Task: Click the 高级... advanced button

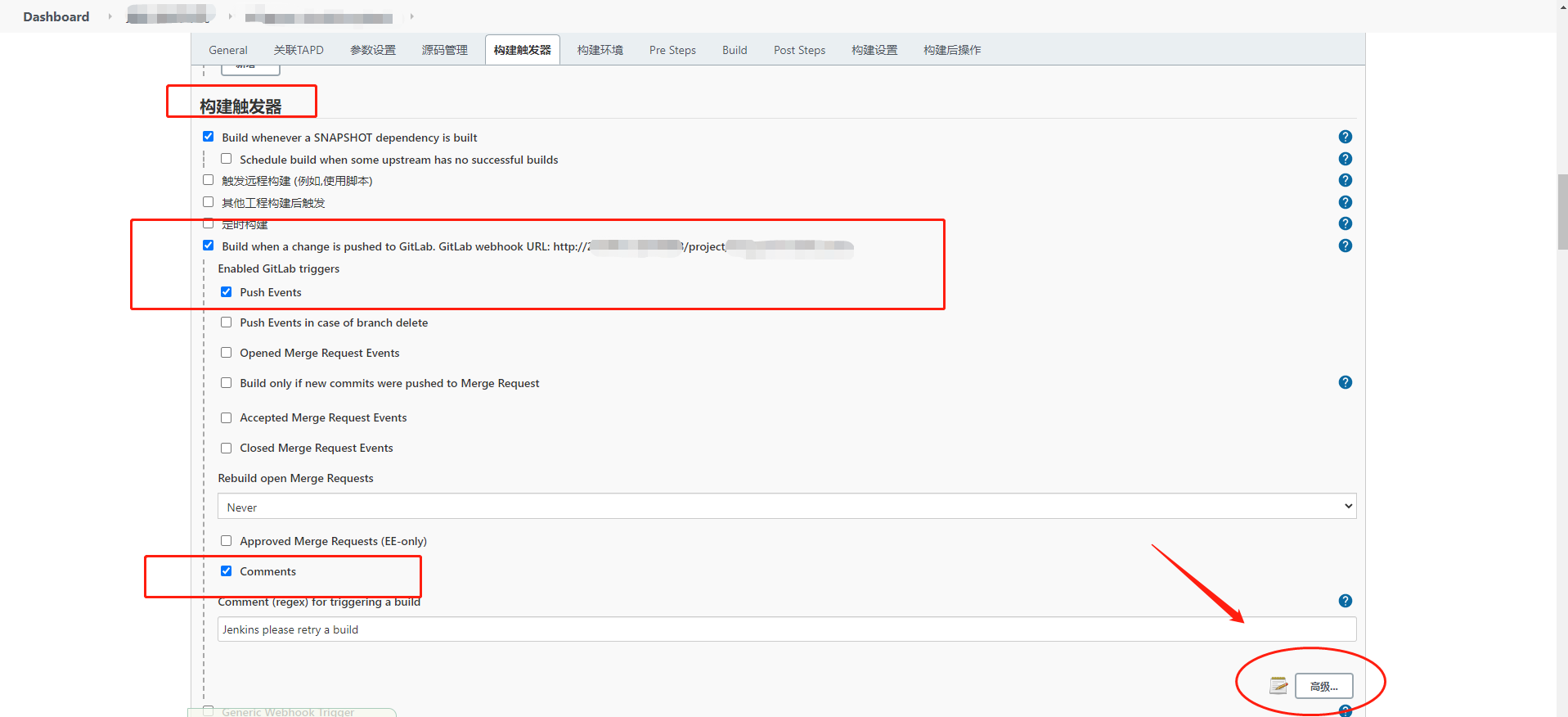Action: tap(1324, 686)
